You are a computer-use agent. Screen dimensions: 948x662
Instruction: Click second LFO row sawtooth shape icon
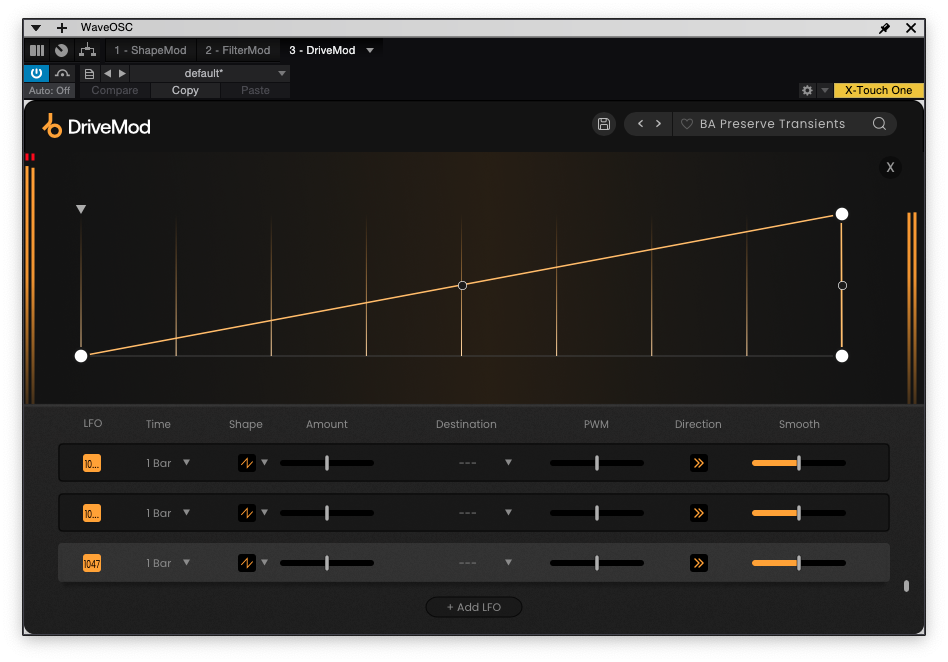tap(247, 513)
